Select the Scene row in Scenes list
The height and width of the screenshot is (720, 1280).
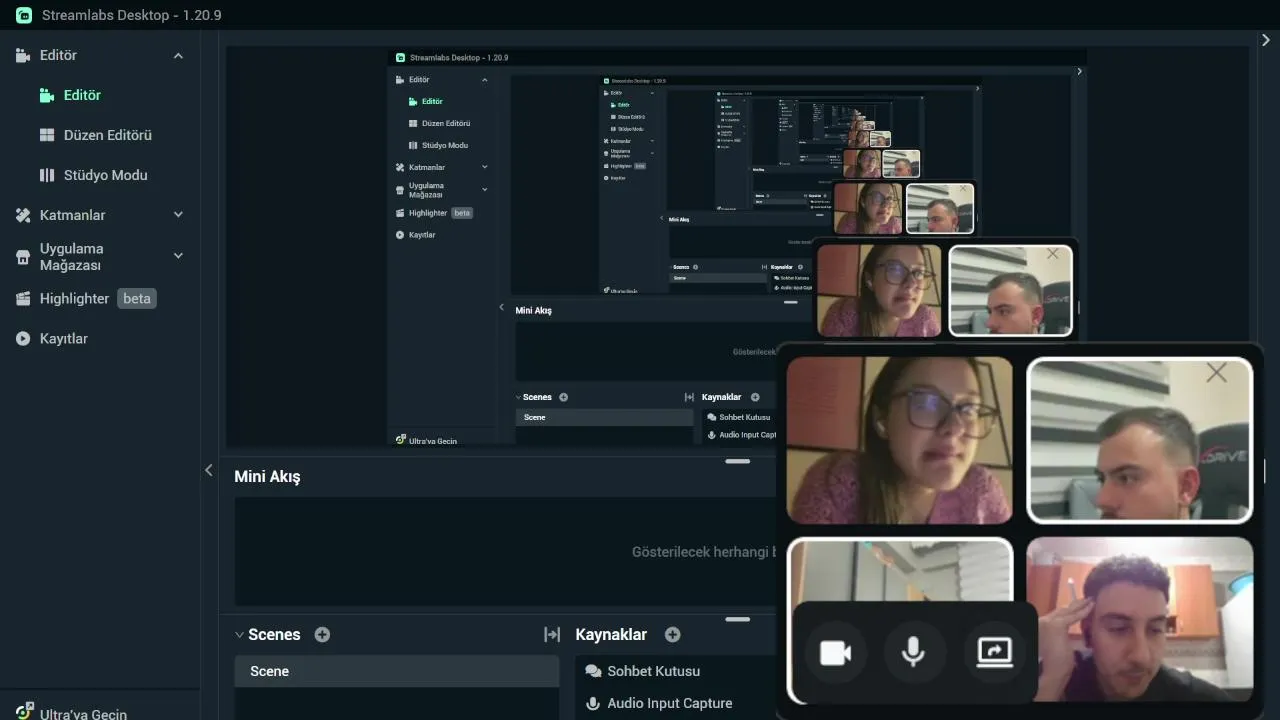point(397,671)
